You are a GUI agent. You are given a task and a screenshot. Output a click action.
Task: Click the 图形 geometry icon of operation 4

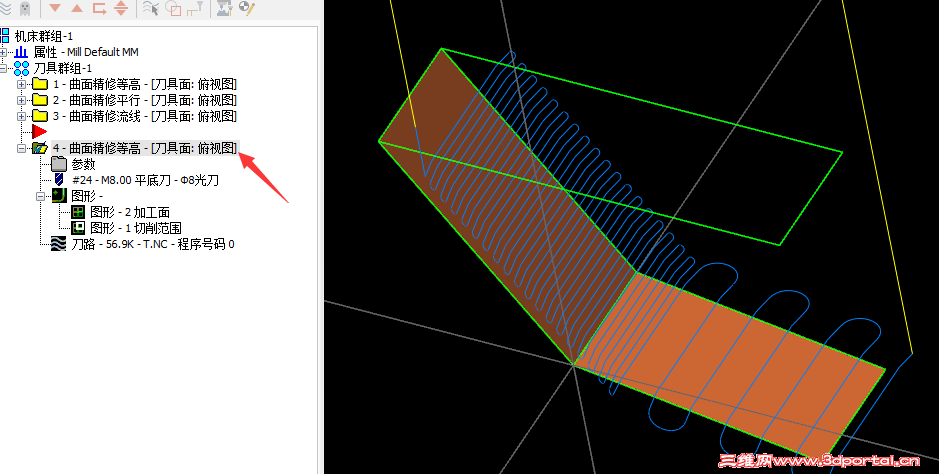click(x=59, y=196)
